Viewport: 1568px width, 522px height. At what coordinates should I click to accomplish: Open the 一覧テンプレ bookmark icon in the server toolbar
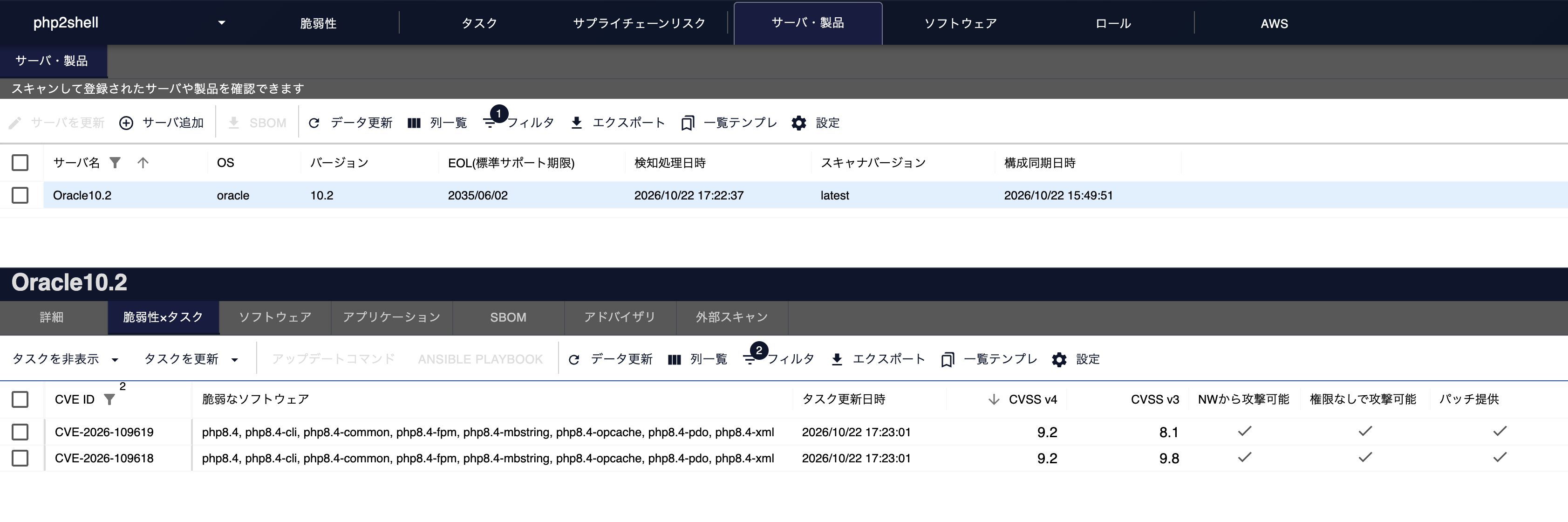687,123
